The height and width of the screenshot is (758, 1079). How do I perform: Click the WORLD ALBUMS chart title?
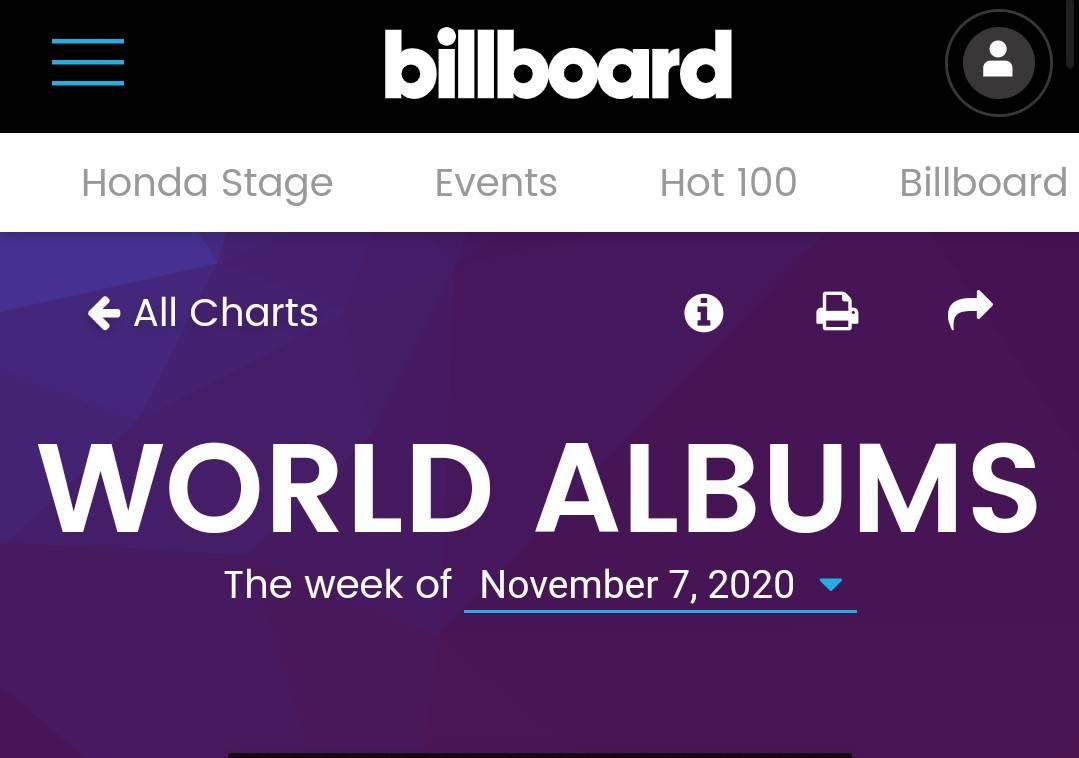[539, 488]
